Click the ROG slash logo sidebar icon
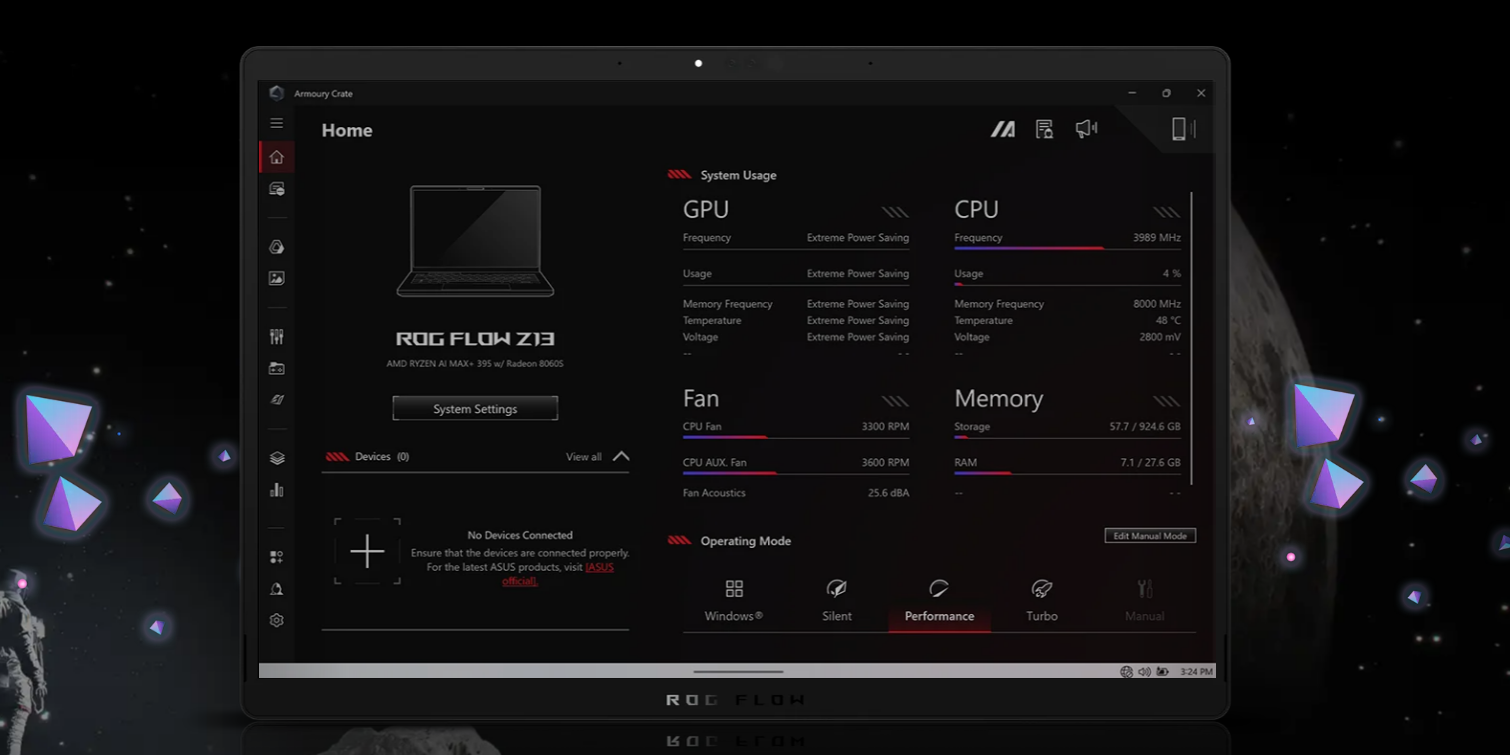 point(277,400)
